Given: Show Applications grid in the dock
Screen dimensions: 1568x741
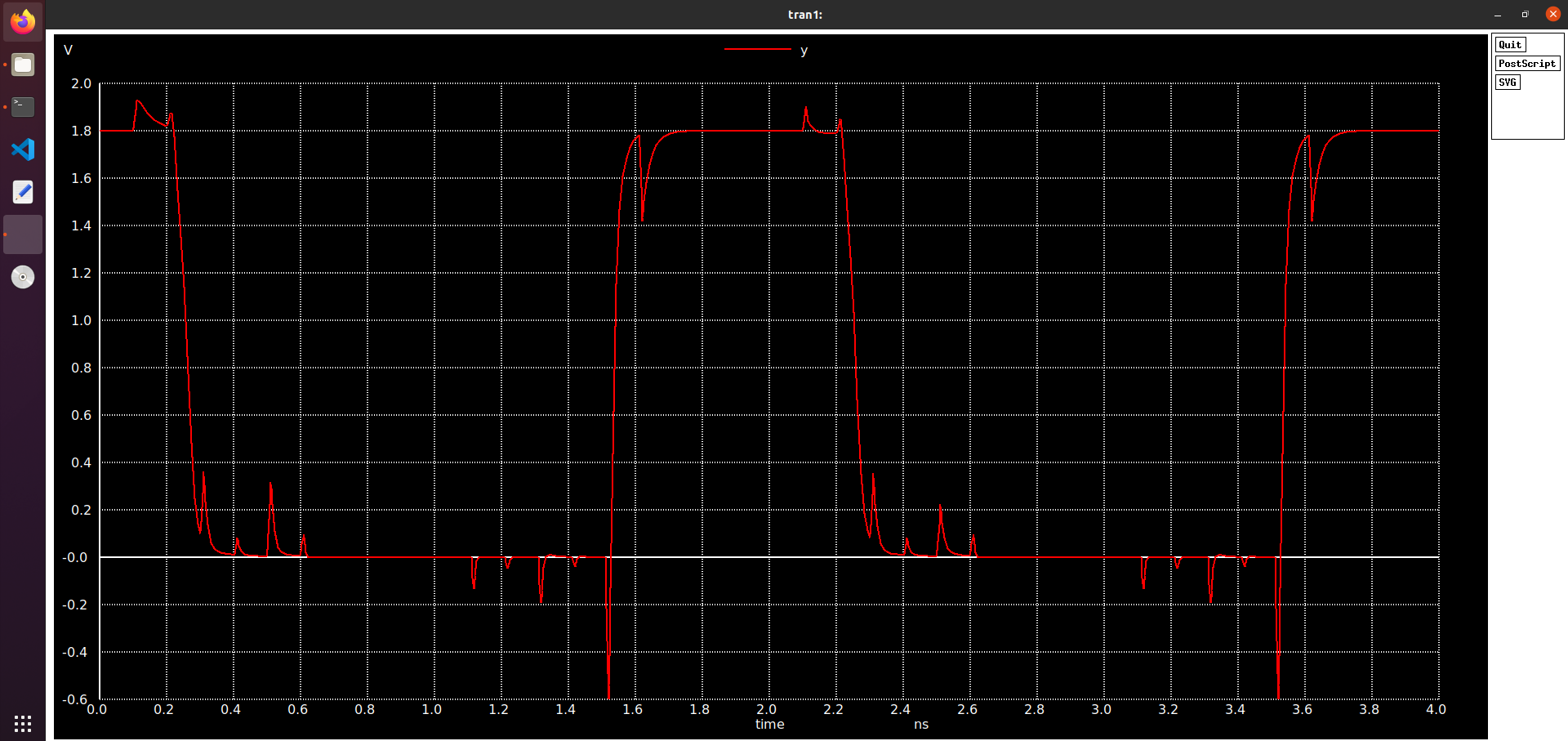Looking at the screenshot, I should [x=23, y=724].
